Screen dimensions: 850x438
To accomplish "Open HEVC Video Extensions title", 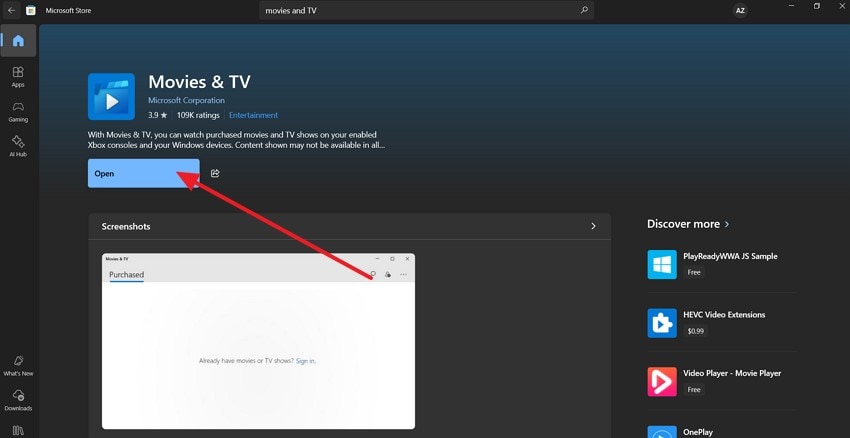I will (724, 315).
